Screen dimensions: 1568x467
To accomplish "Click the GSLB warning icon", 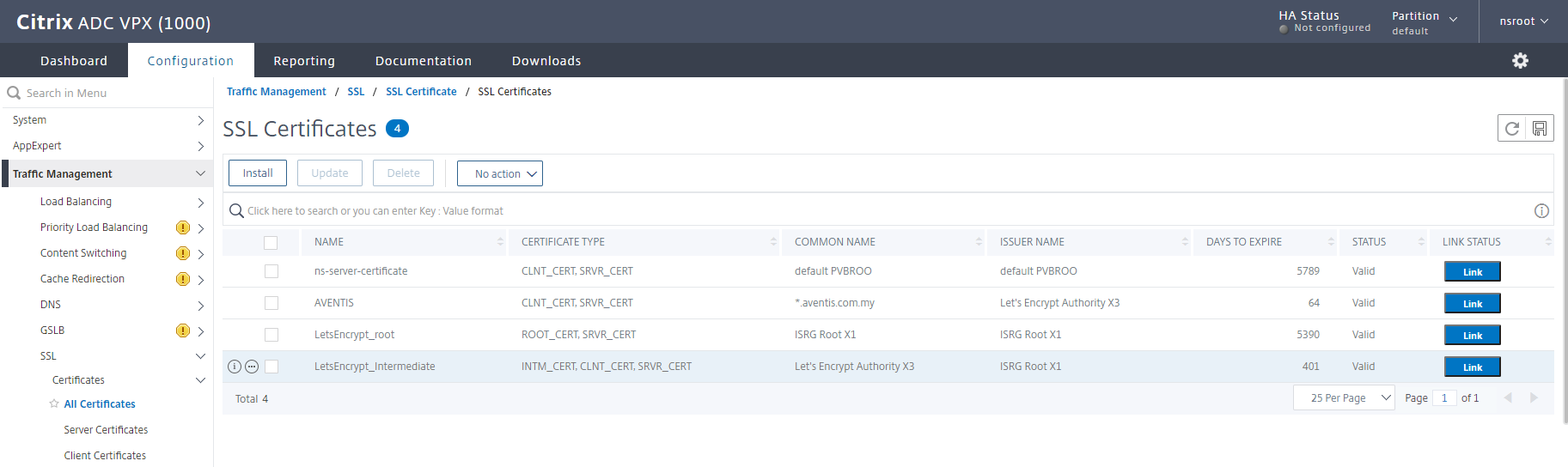I will [x=183, y=331].
